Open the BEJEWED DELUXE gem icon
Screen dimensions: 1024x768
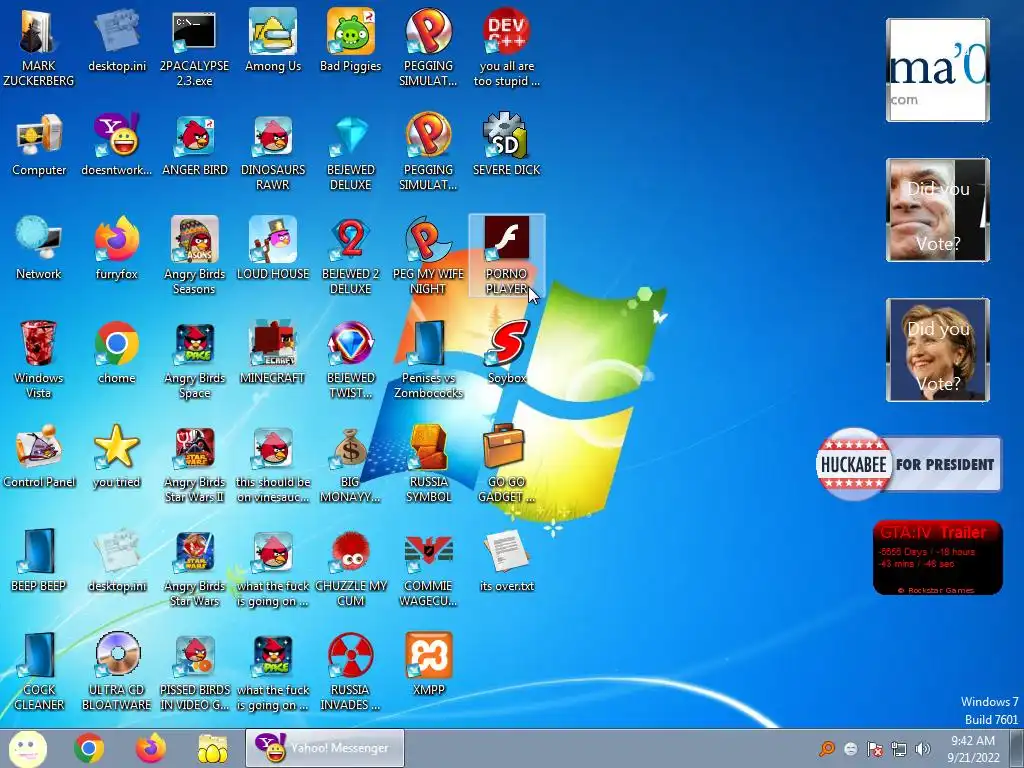(351, 152)
